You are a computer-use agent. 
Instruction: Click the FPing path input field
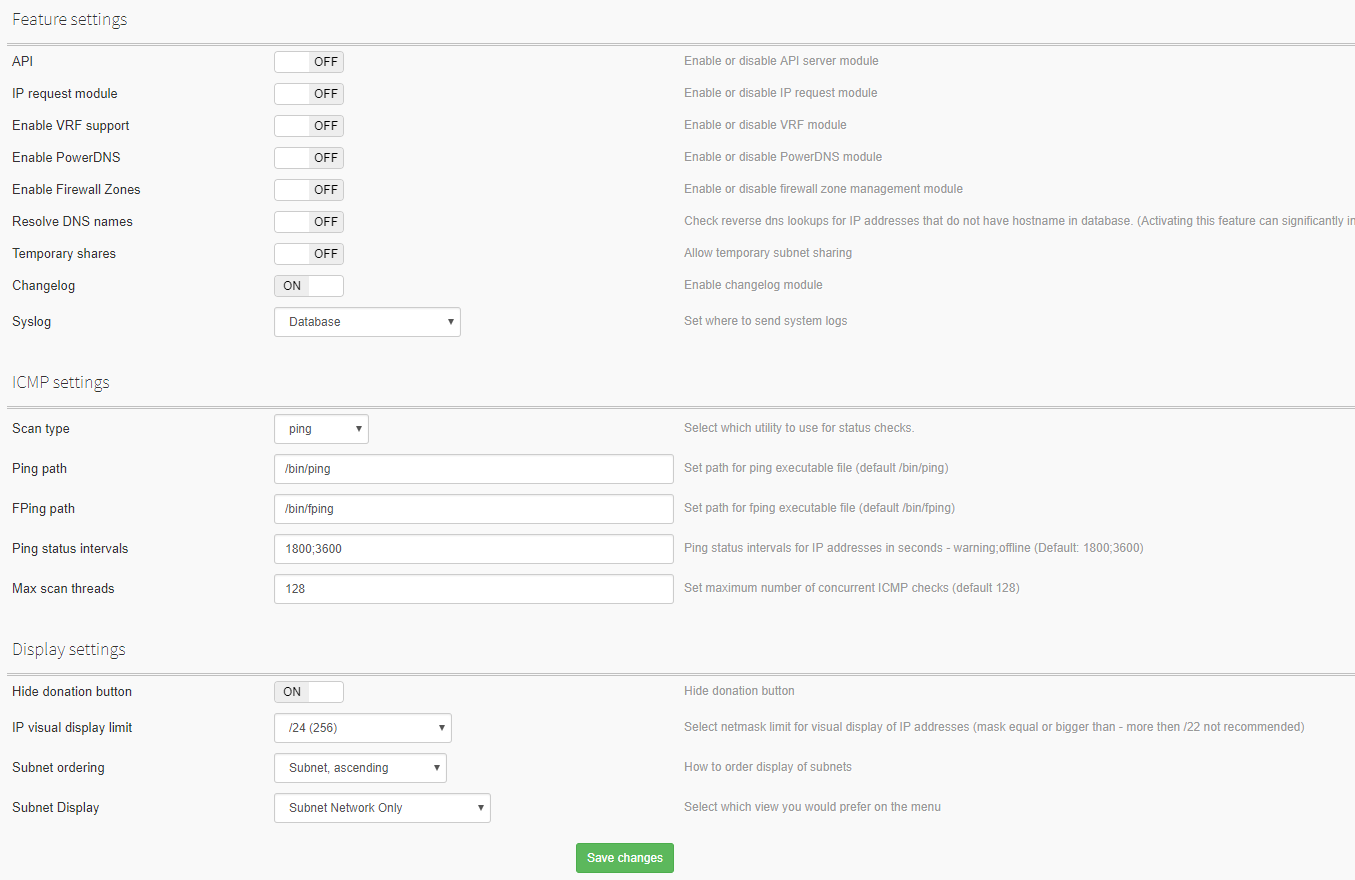click(473, 508)
